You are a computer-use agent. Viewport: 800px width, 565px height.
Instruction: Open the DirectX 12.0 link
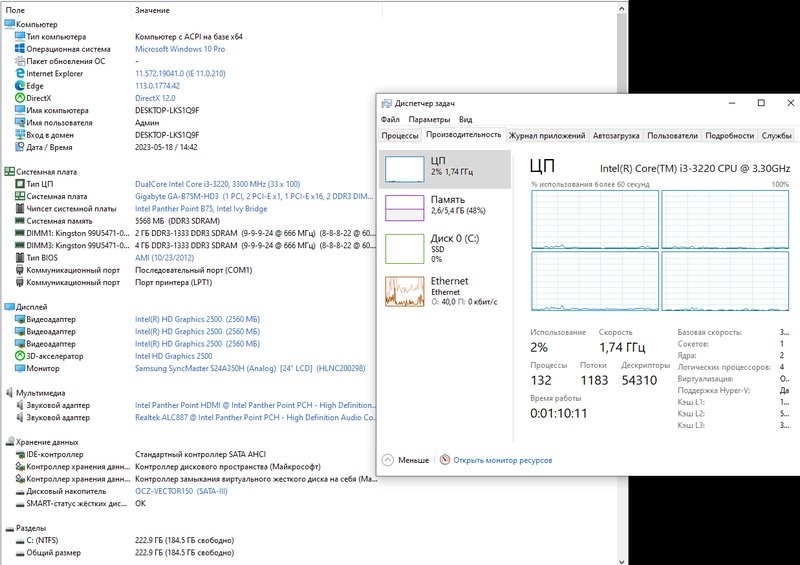tap(155, 98)
